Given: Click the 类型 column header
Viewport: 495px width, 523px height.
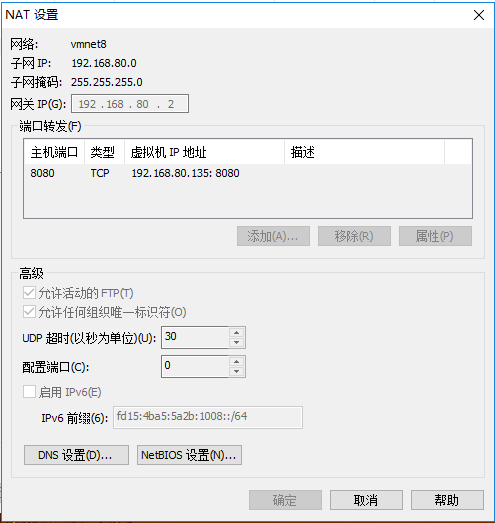Looking at the screenshot, I should tap(104, 152).
